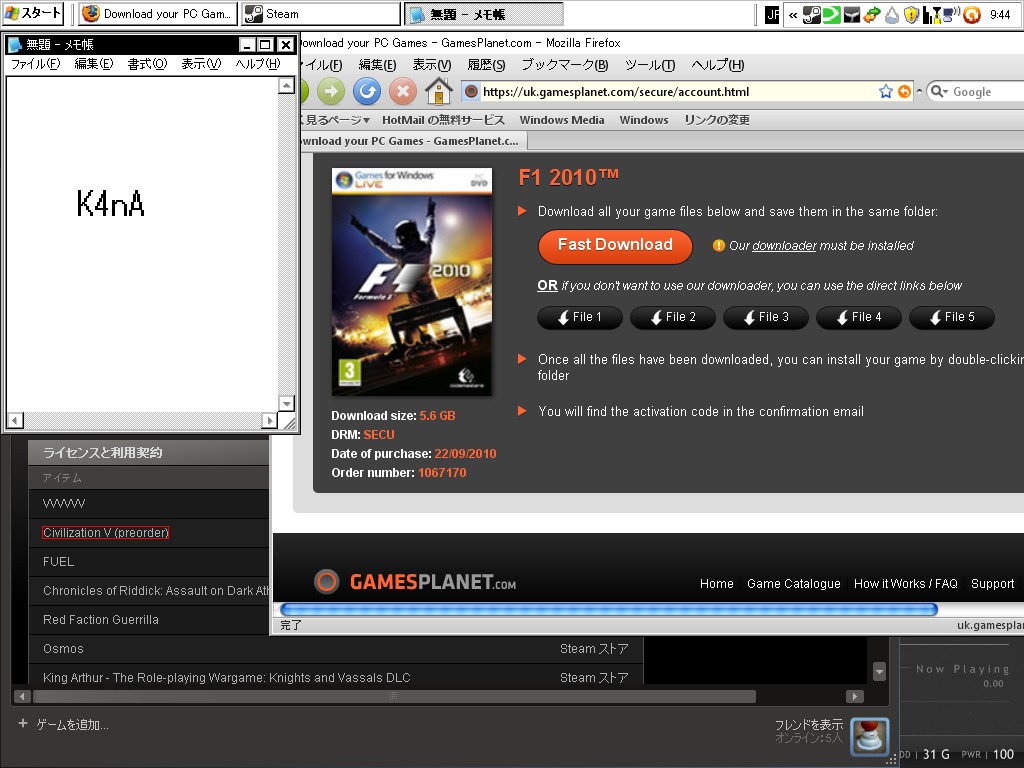The height and width of the screenshot is (768, 1024).
Task: Select the GamesPlanet browser tab
Action: click(413, 141)
